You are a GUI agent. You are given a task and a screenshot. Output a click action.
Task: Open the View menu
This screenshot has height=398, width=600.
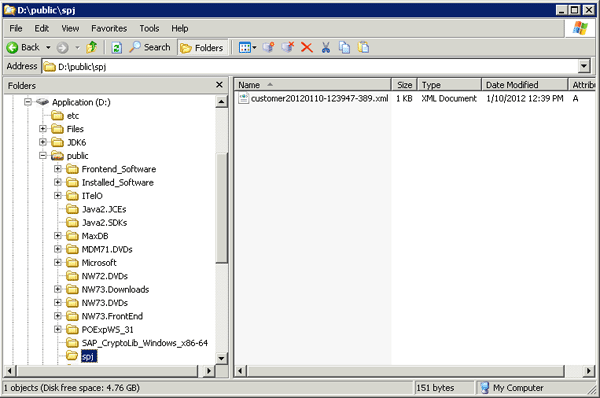click(70, 28)
